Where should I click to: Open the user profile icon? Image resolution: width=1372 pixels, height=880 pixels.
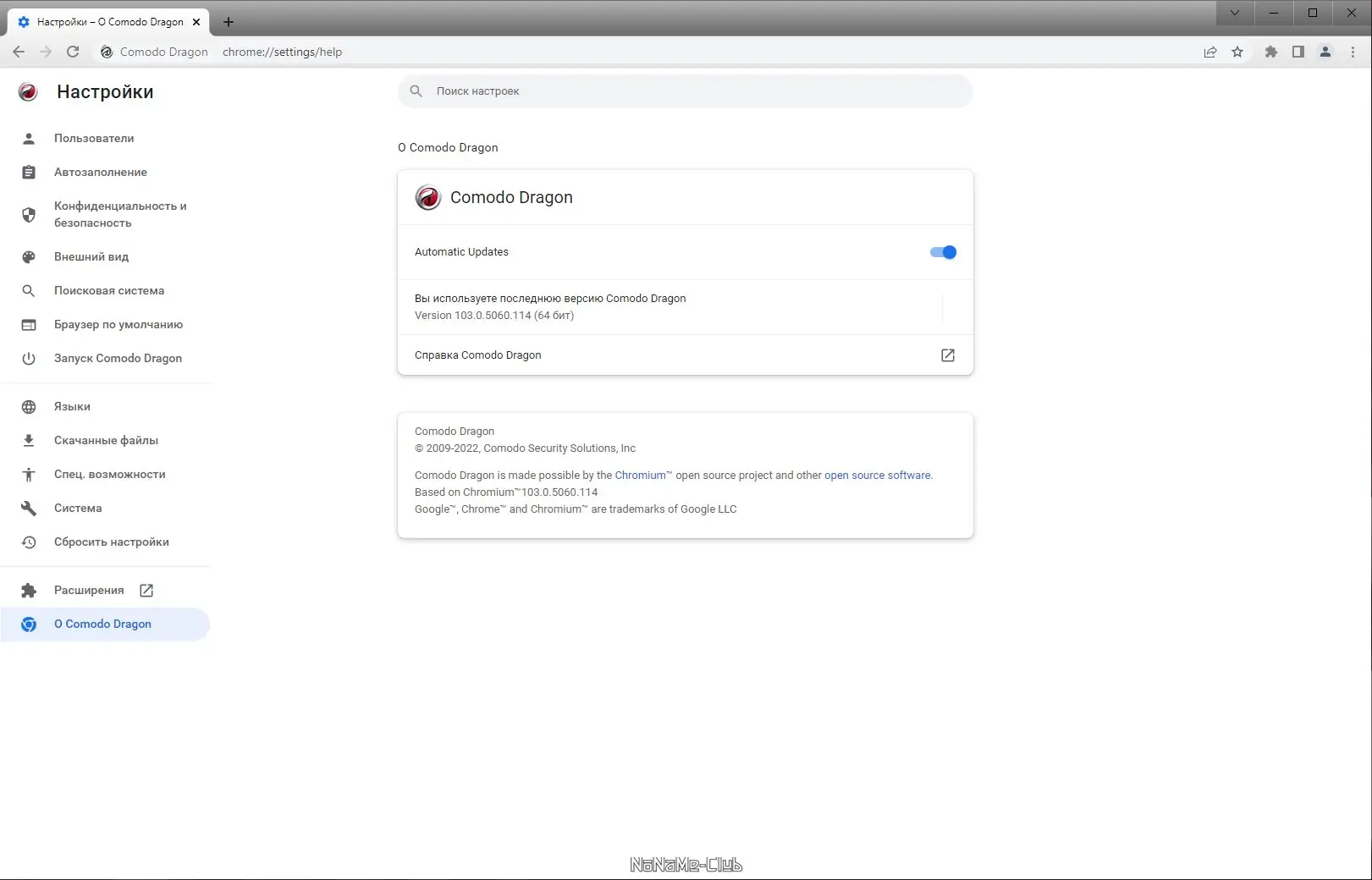click(x=1325, y=52)
